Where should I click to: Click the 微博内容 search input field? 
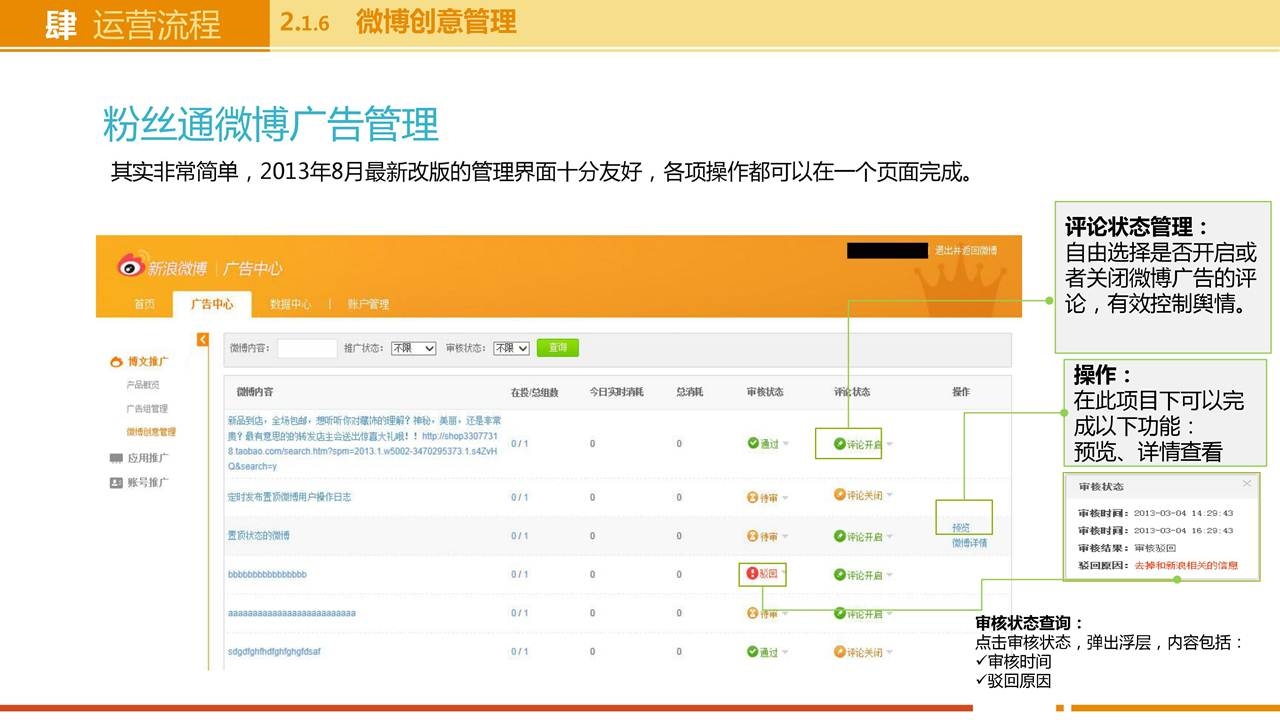point(307,348)
